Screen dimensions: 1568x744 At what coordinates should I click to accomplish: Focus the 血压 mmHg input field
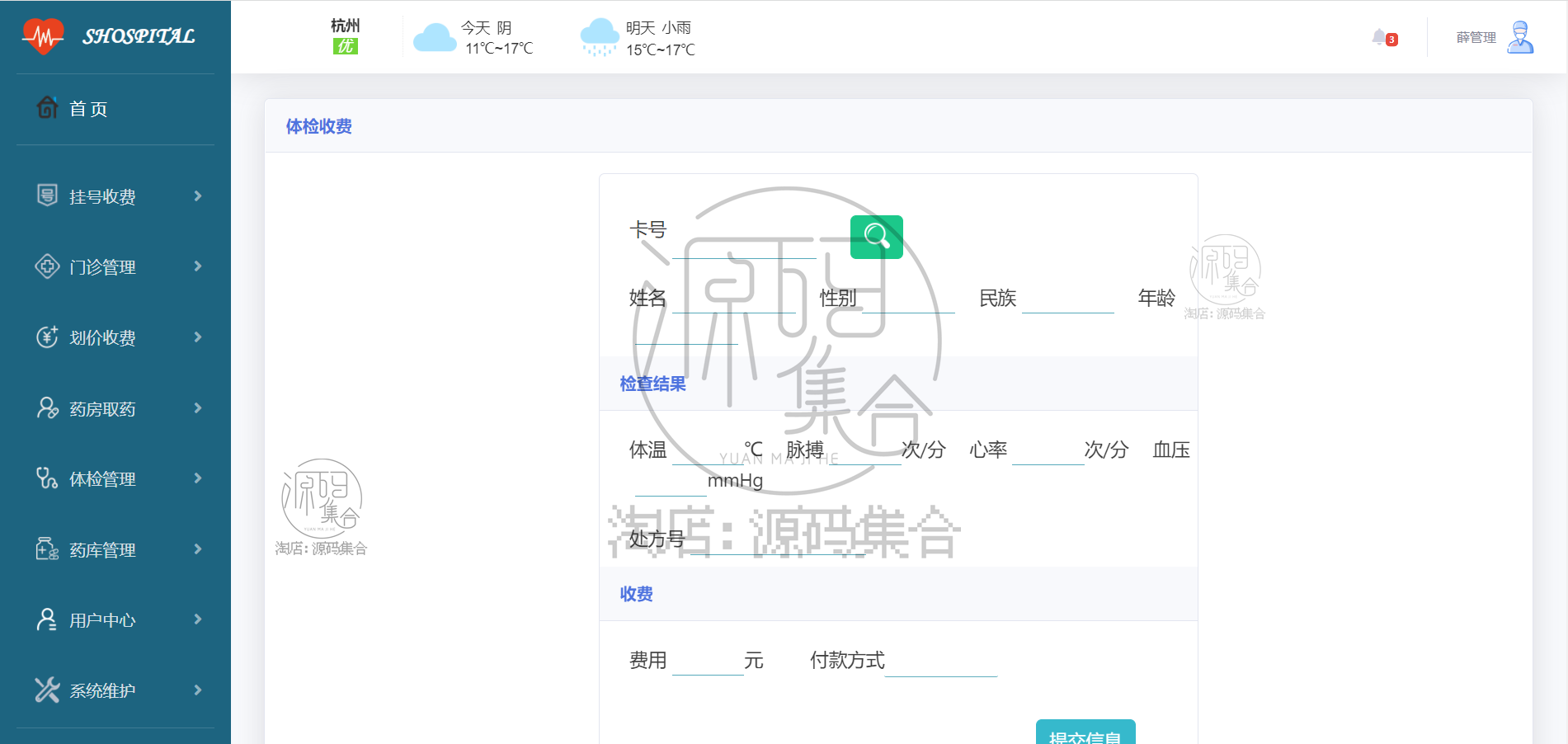671,481
